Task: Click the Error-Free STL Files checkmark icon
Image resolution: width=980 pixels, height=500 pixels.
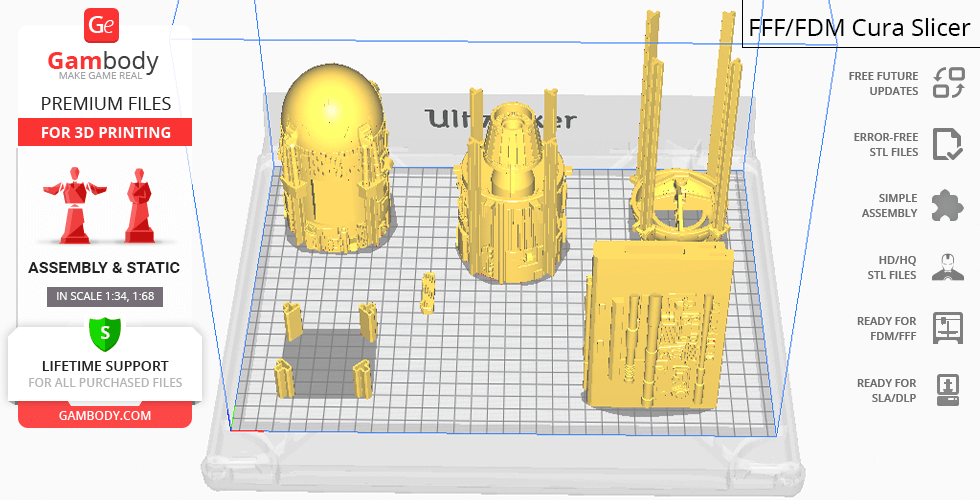Action: tap(947, 144)
